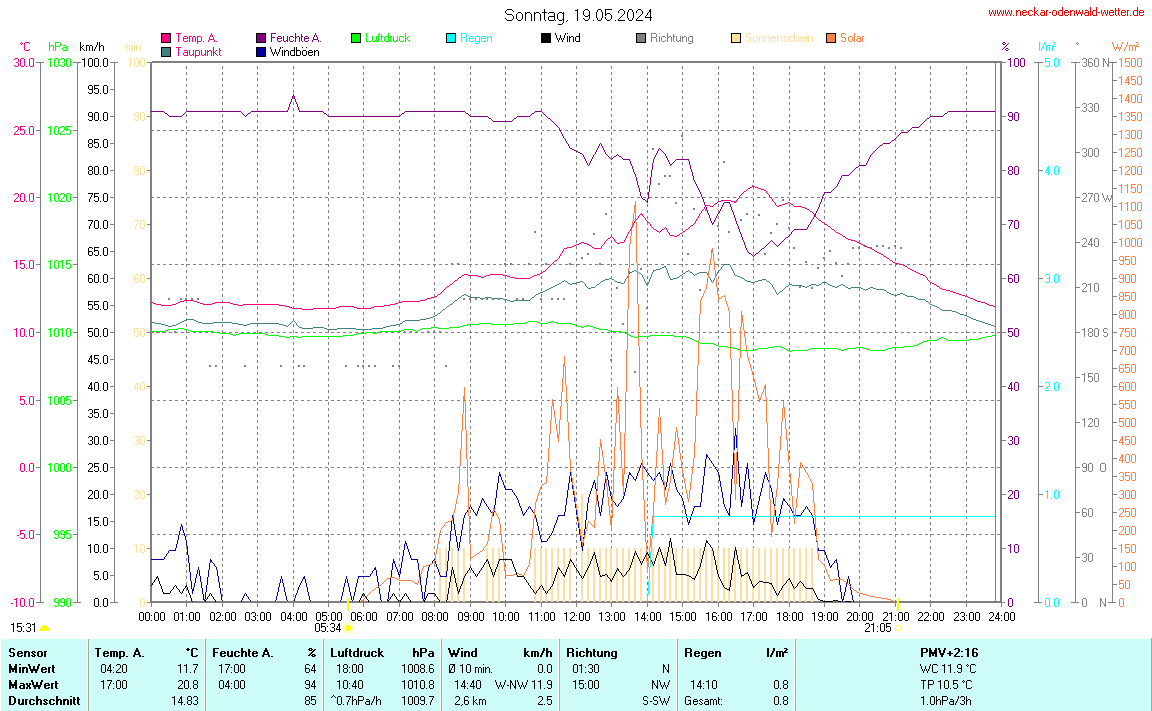
Task: Click the Regen column header in the table
Action: (702, 653)
